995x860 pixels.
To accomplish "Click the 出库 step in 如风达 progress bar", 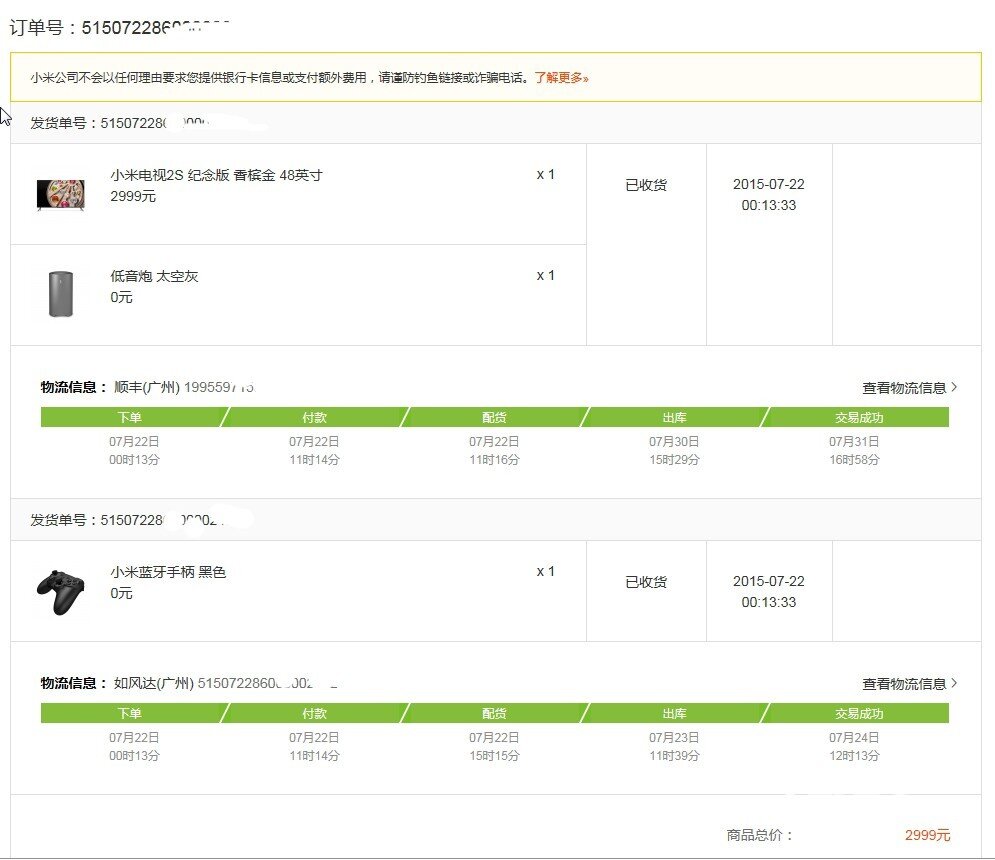I will [x=675, y=713].
